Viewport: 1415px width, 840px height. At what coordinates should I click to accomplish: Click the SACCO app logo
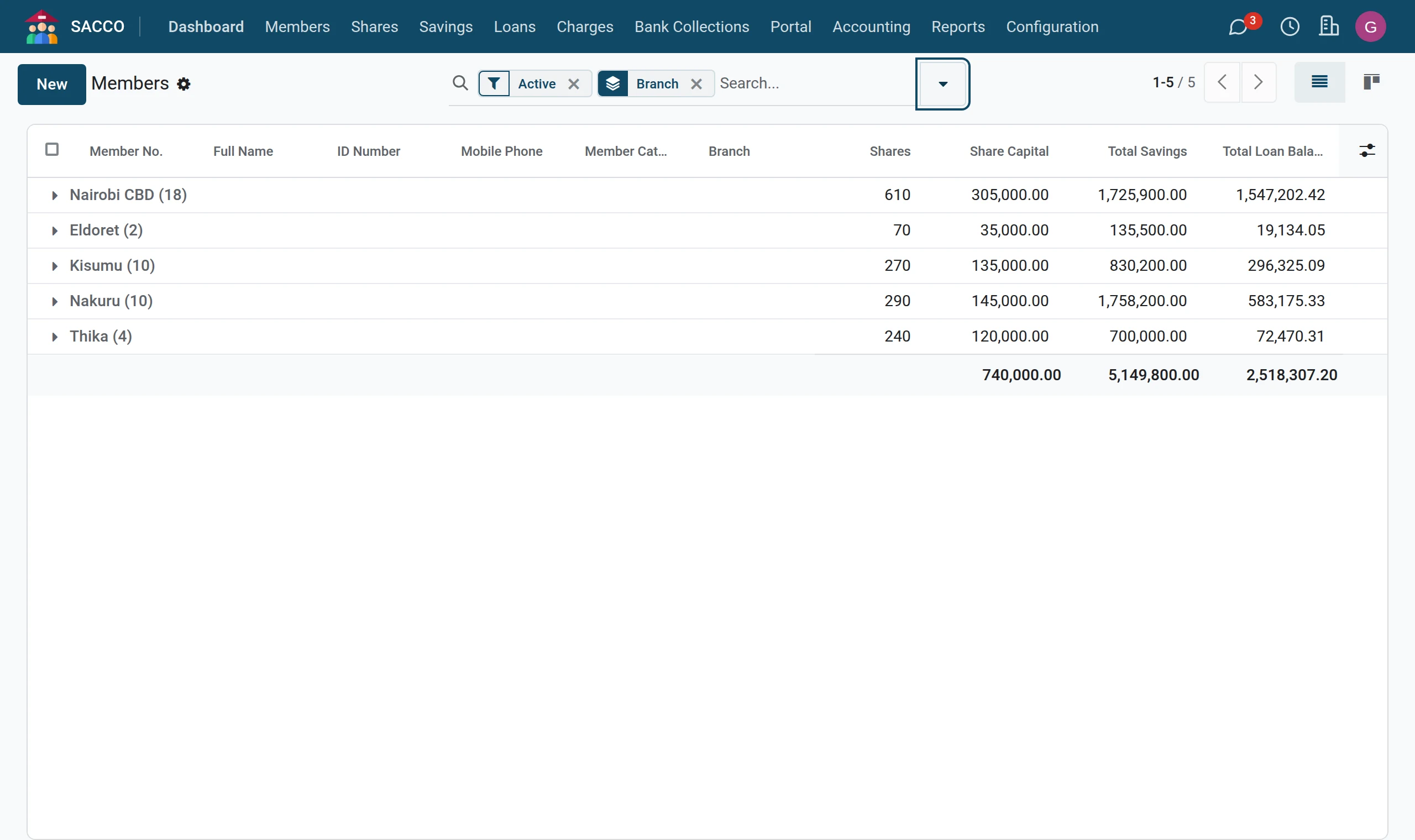tap(41, 27)
